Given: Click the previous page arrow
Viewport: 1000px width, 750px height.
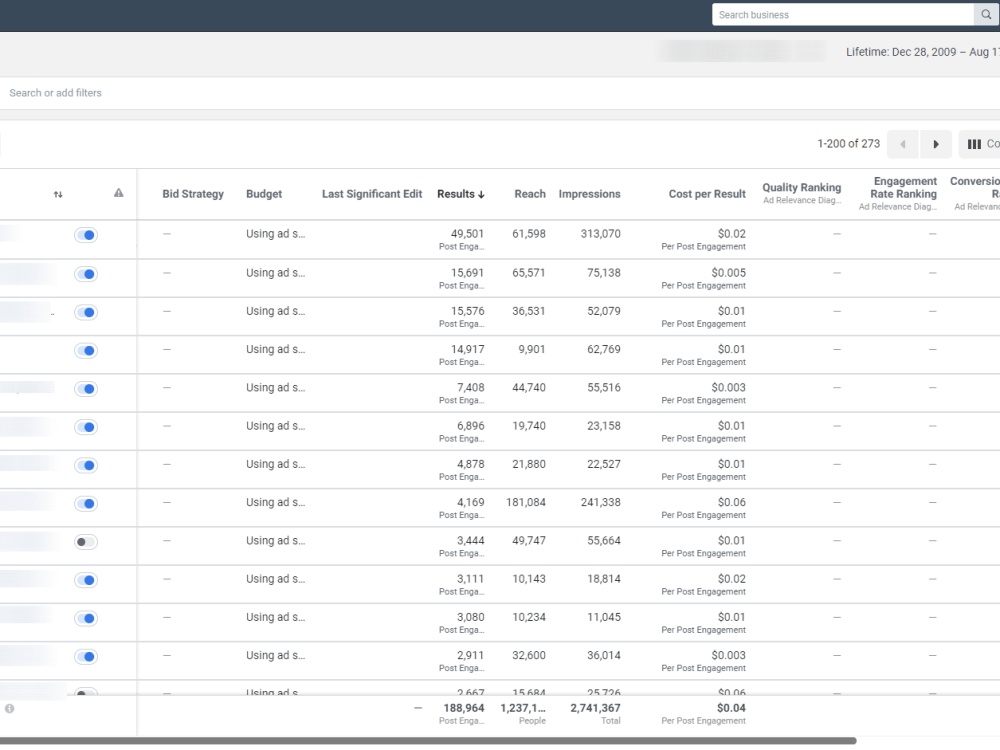Looking at the screenshot, I should 902,144.
